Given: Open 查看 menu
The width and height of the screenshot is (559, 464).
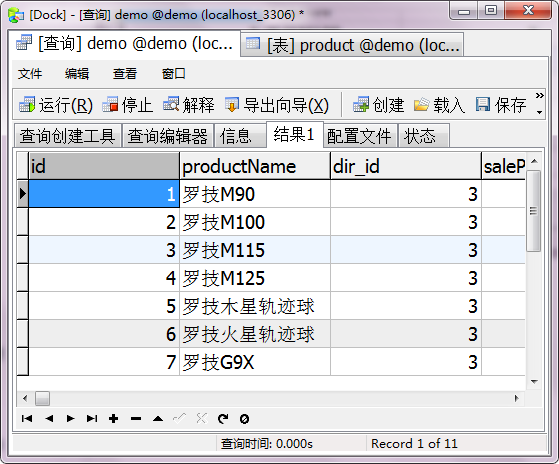Looking at the screenshot, I should (x=125, y=74).
